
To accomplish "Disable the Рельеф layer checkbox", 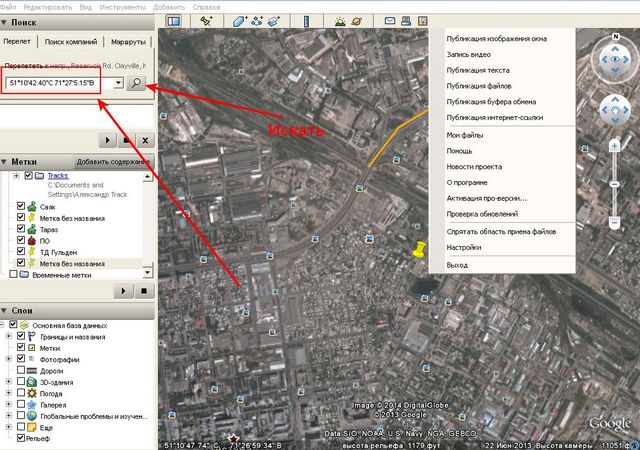I will click(21, 438).
